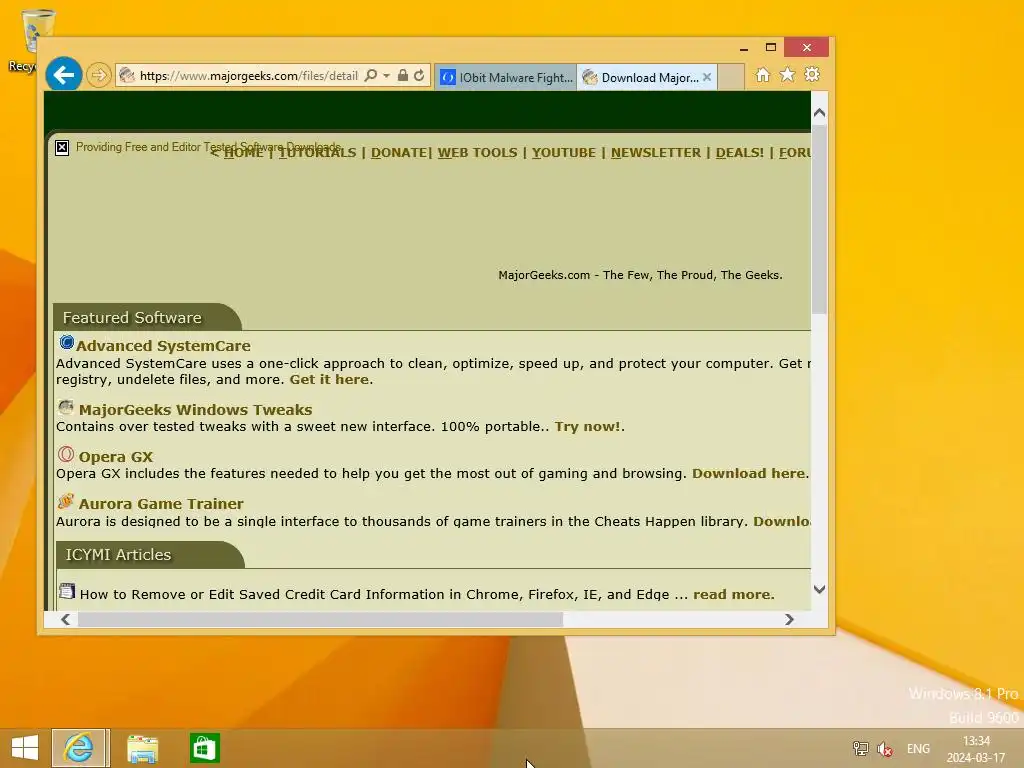Open the taskbar clock showing 13:34
The image size is (1024, 768).
point(976,749)
